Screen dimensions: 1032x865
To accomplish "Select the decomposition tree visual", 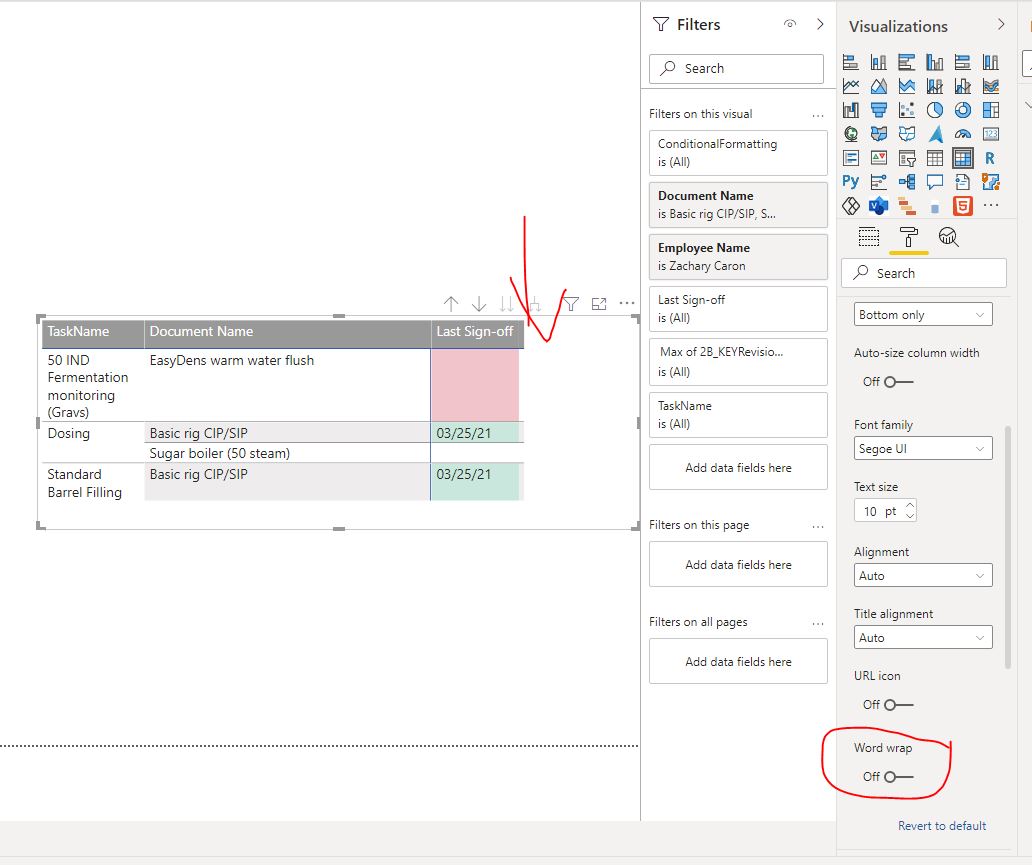I will (x=906, y=182).
